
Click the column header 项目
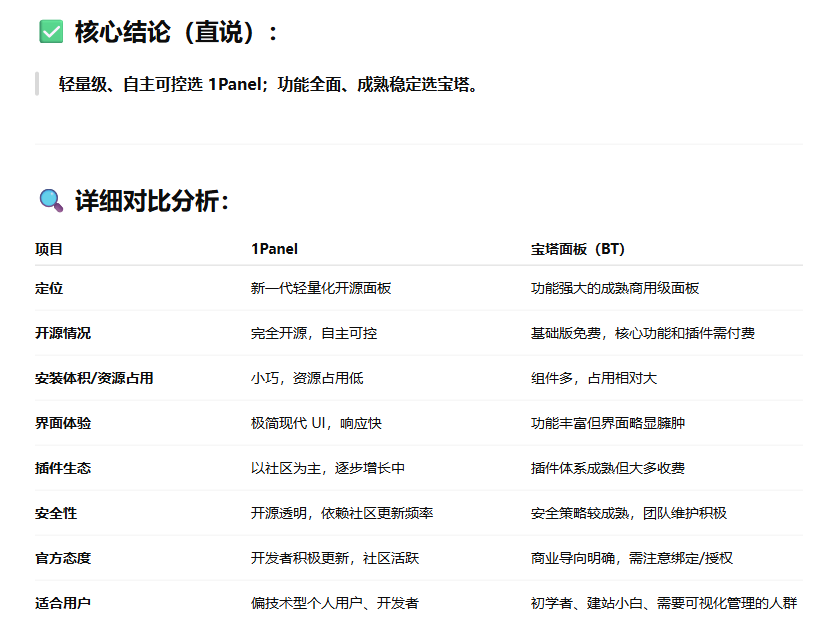[x=49, y=249]
